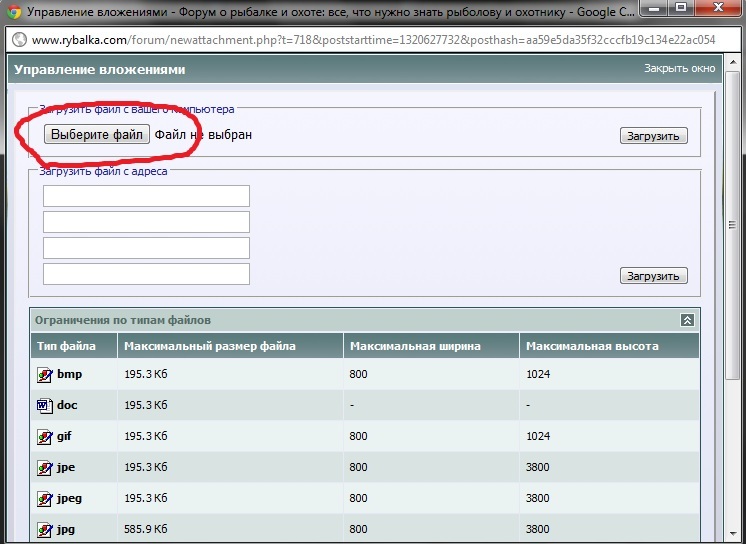This screenshot has width=746, height=544.
Task: Click the jpeg file type icon
Action: tap(44, 499)
